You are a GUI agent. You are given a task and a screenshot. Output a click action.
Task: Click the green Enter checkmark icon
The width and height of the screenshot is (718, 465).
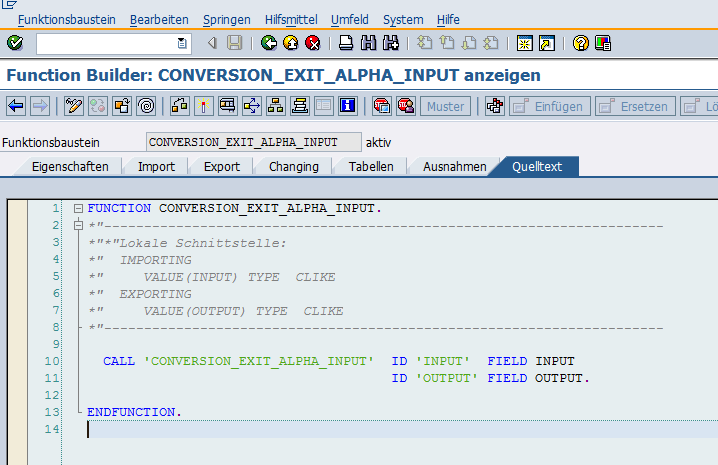(x=15, y=43)
